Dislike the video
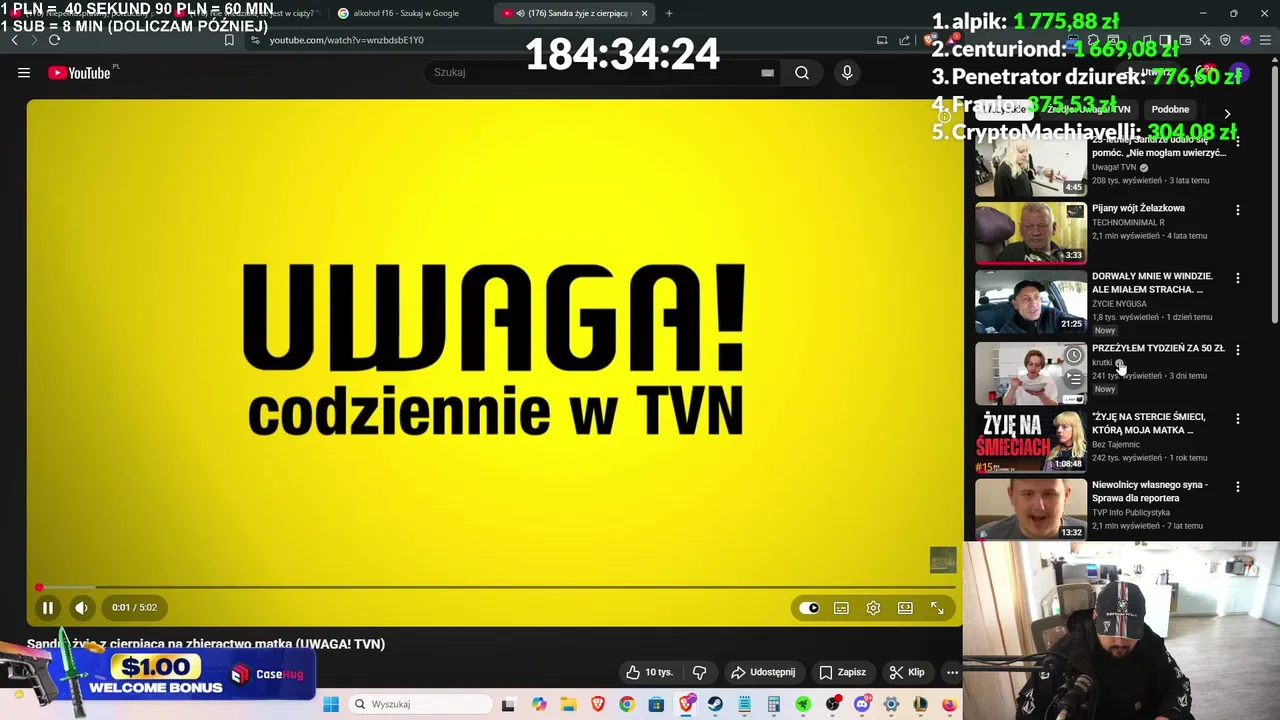1280x720 pixels. (x=700, y=672)
